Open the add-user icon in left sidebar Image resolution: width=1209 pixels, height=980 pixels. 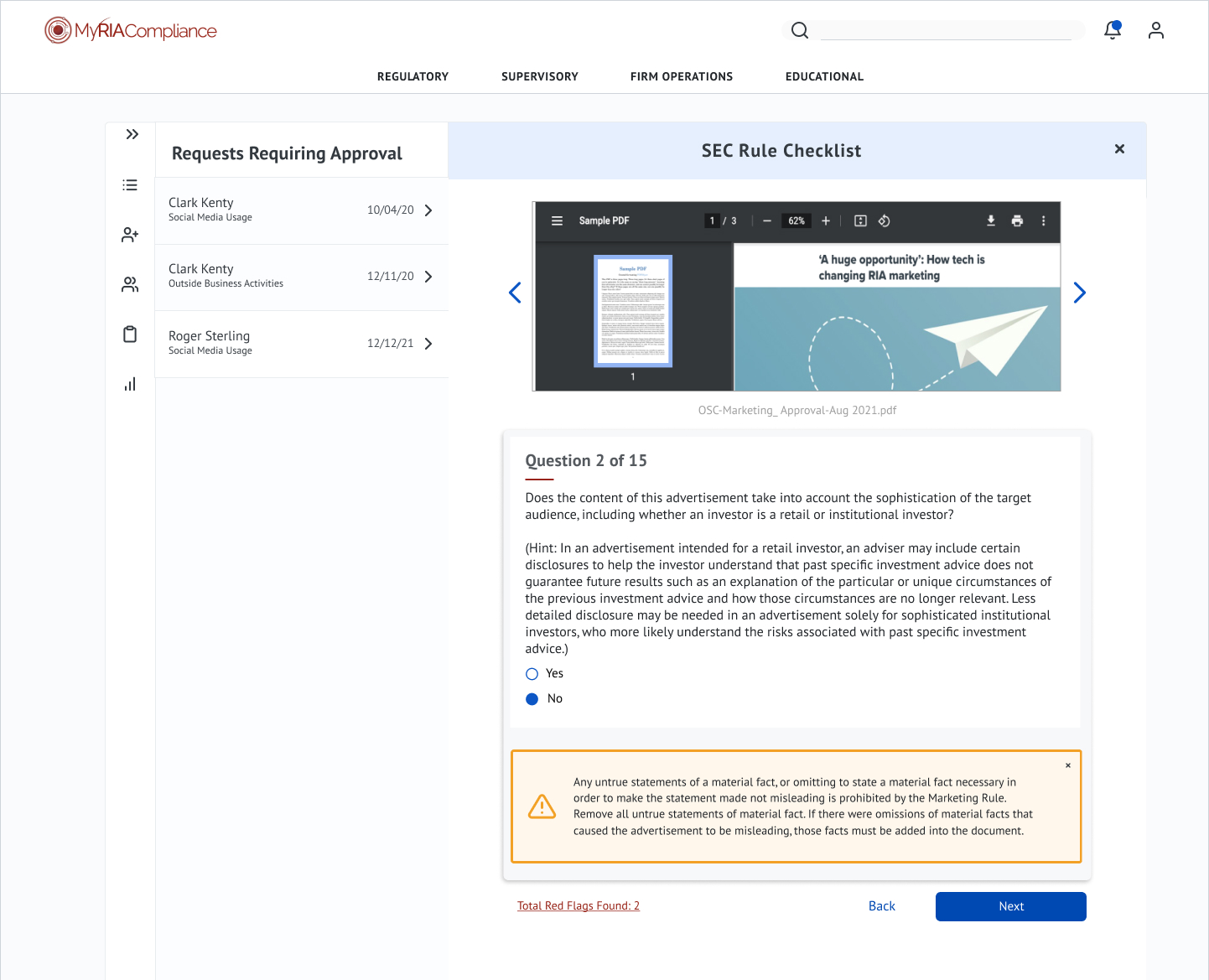pos(130,235)
